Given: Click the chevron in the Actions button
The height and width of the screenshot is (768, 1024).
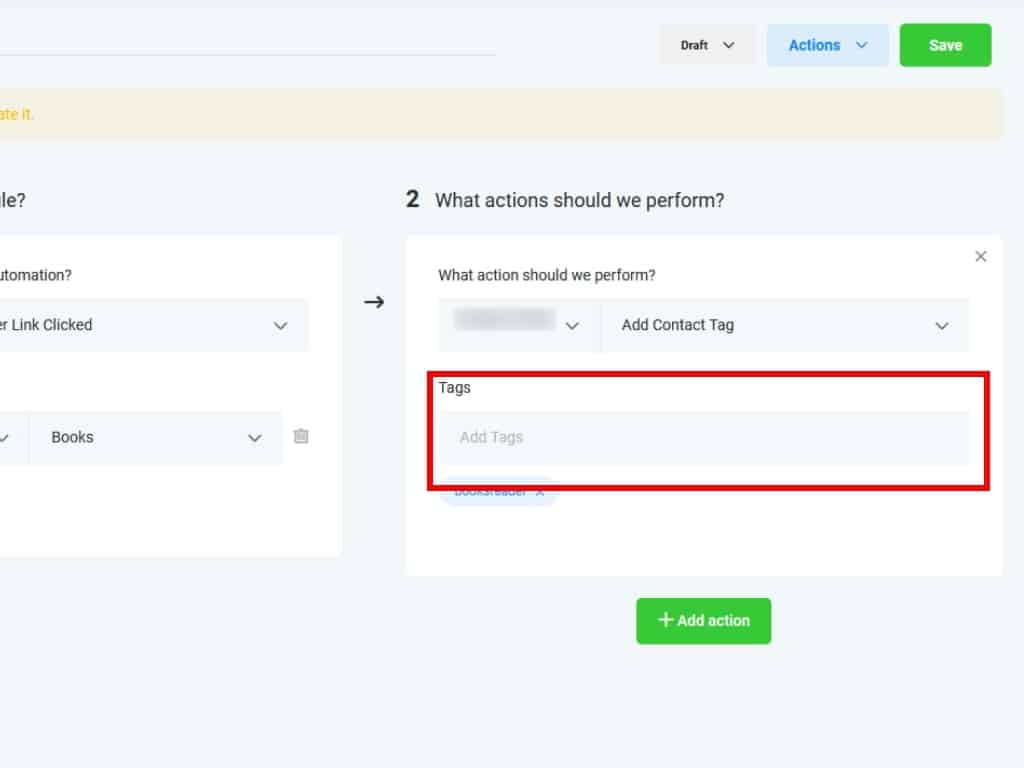Looking at the screenshot, I should tap(862, 45).
